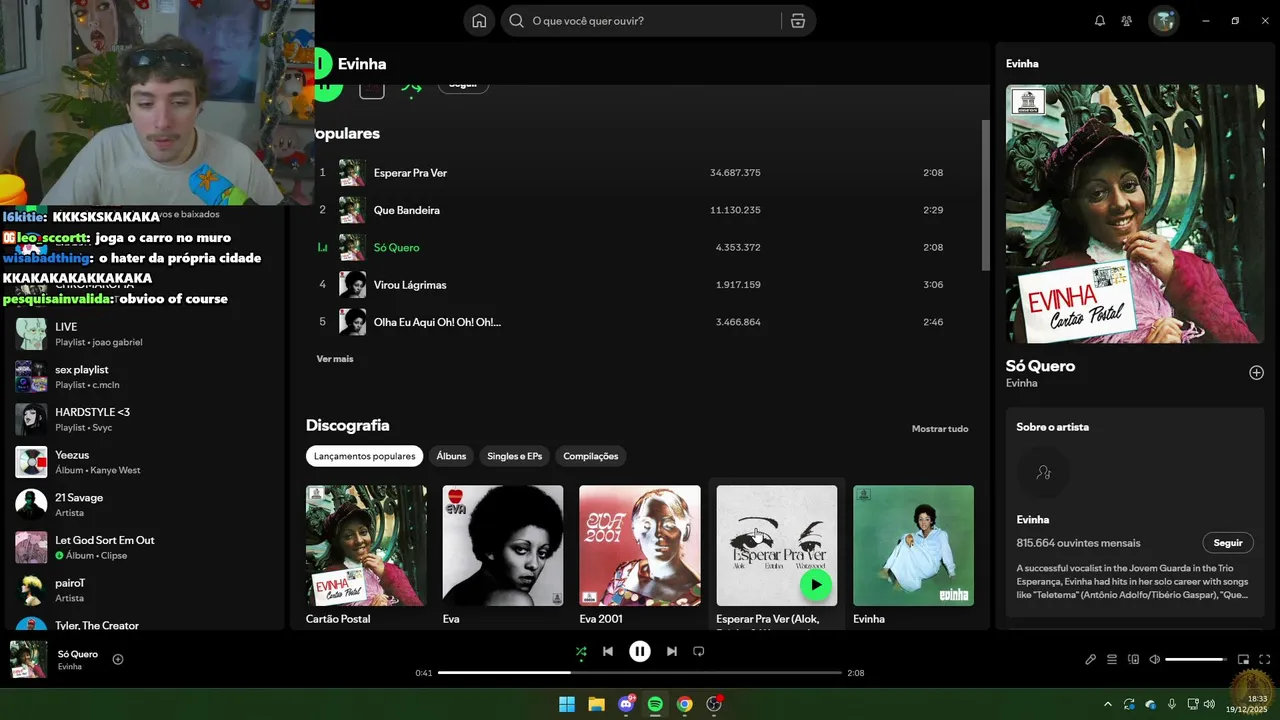Toggle shuffle in the player bar
Screen dimensions: 1280x720
pos(581,651)
